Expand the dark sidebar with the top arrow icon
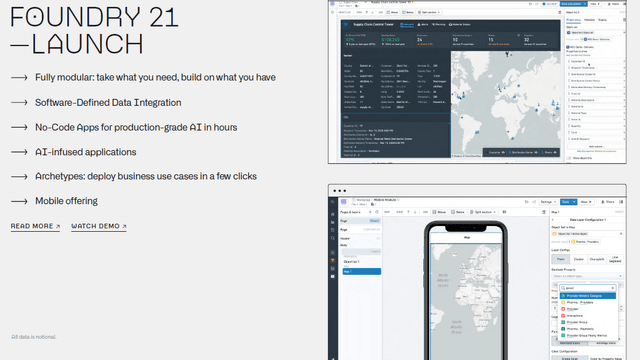The image size is (640, 360). click(333, 202)
